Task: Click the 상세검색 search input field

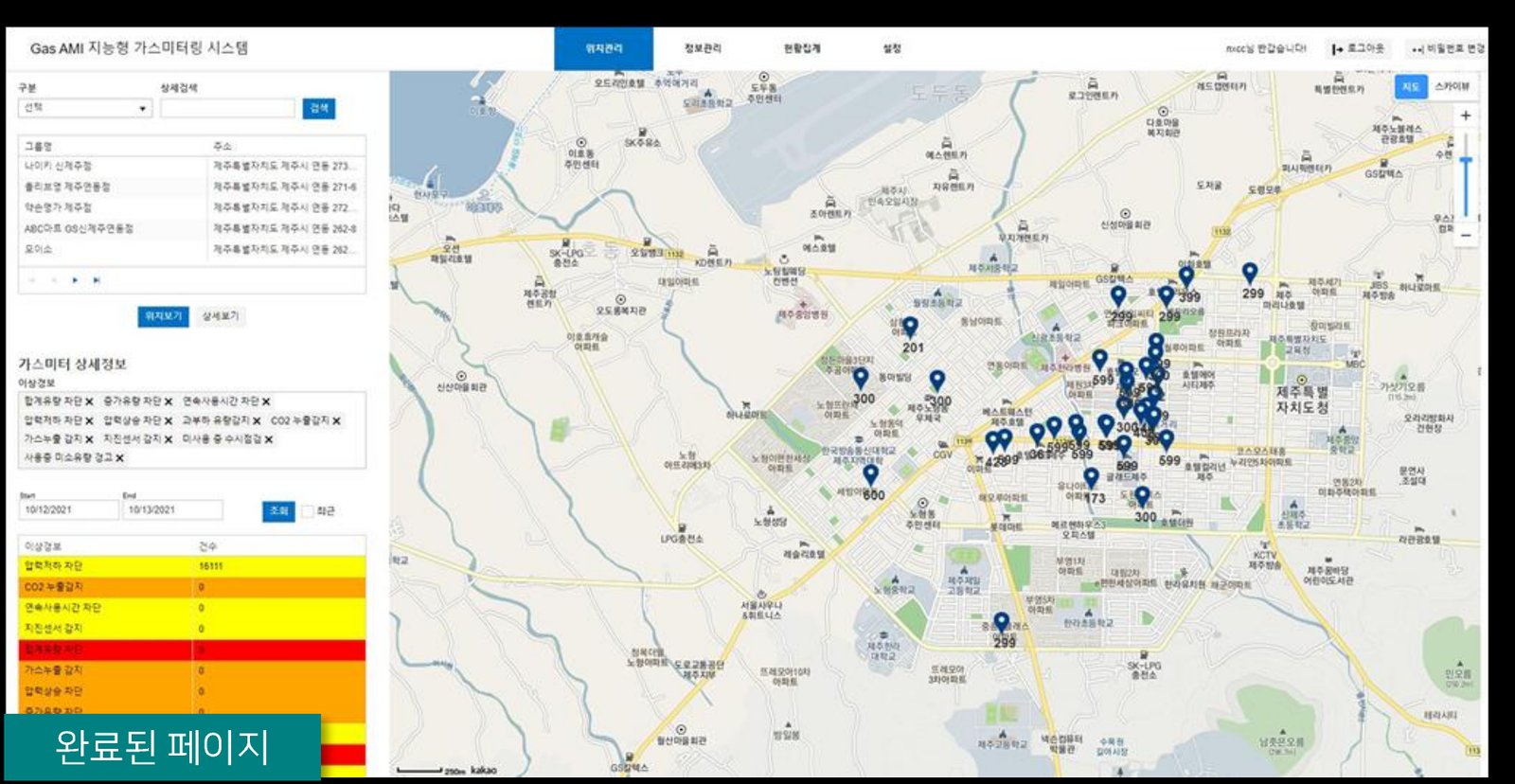Action: [228, 108]
